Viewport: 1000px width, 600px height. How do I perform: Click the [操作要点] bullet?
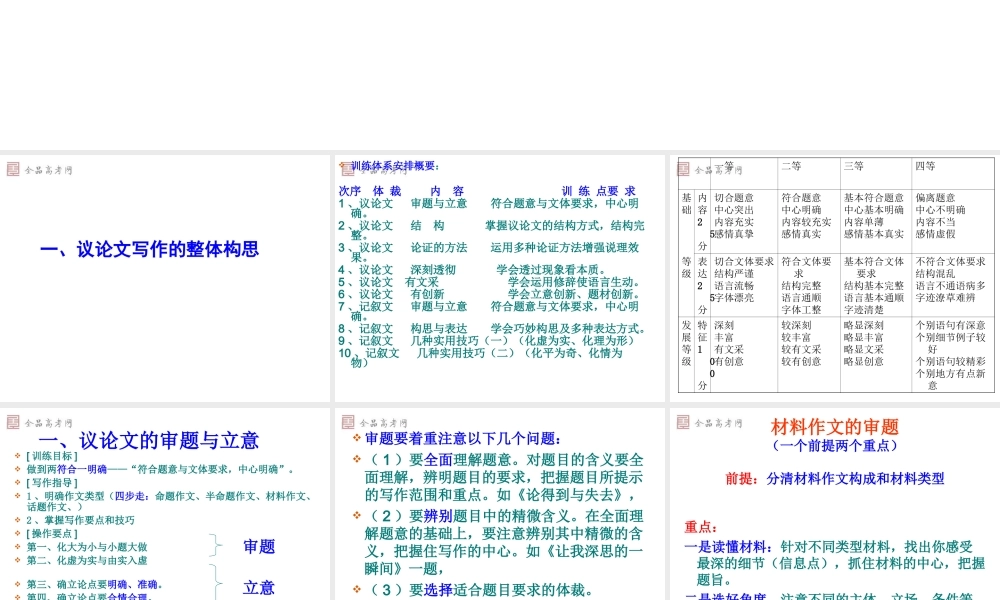pyautogui.click(x=52, y=533)
